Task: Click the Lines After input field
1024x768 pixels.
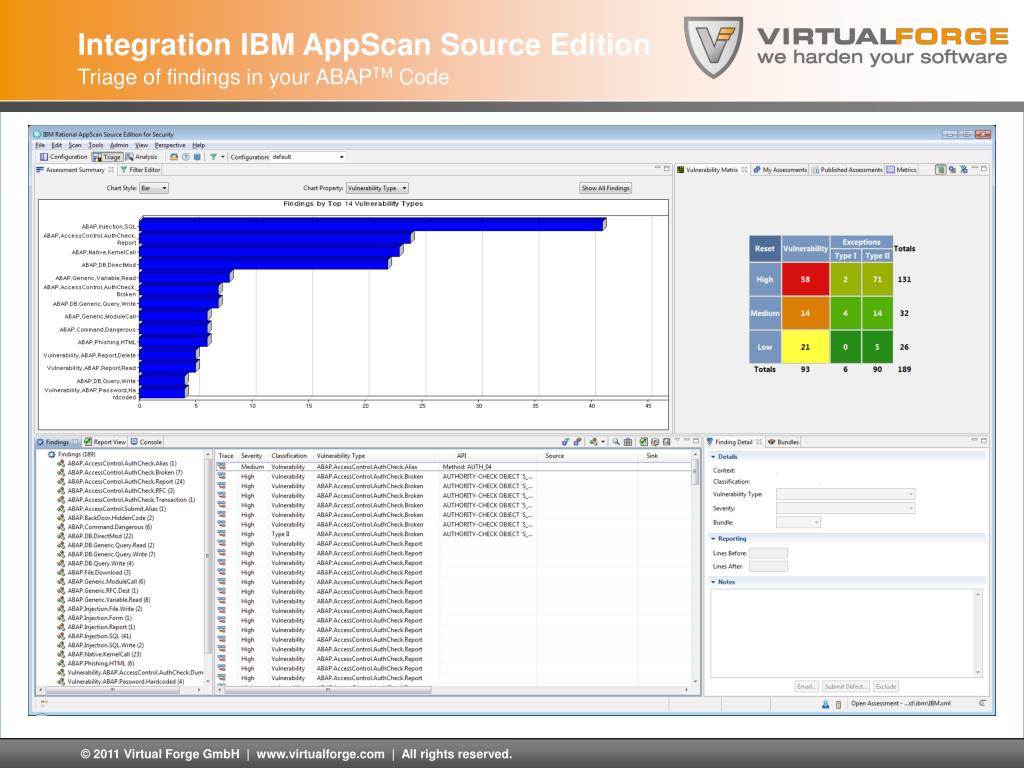Action: click(x=768, y=566)
